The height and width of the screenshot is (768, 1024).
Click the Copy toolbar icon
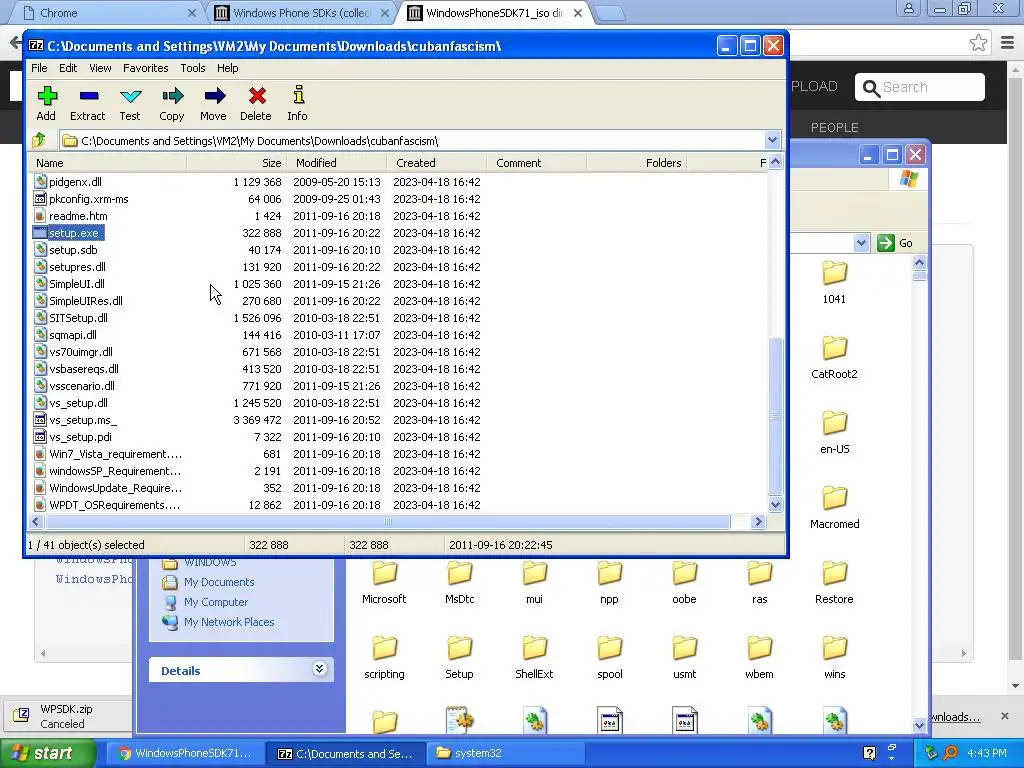pos(172,103)
